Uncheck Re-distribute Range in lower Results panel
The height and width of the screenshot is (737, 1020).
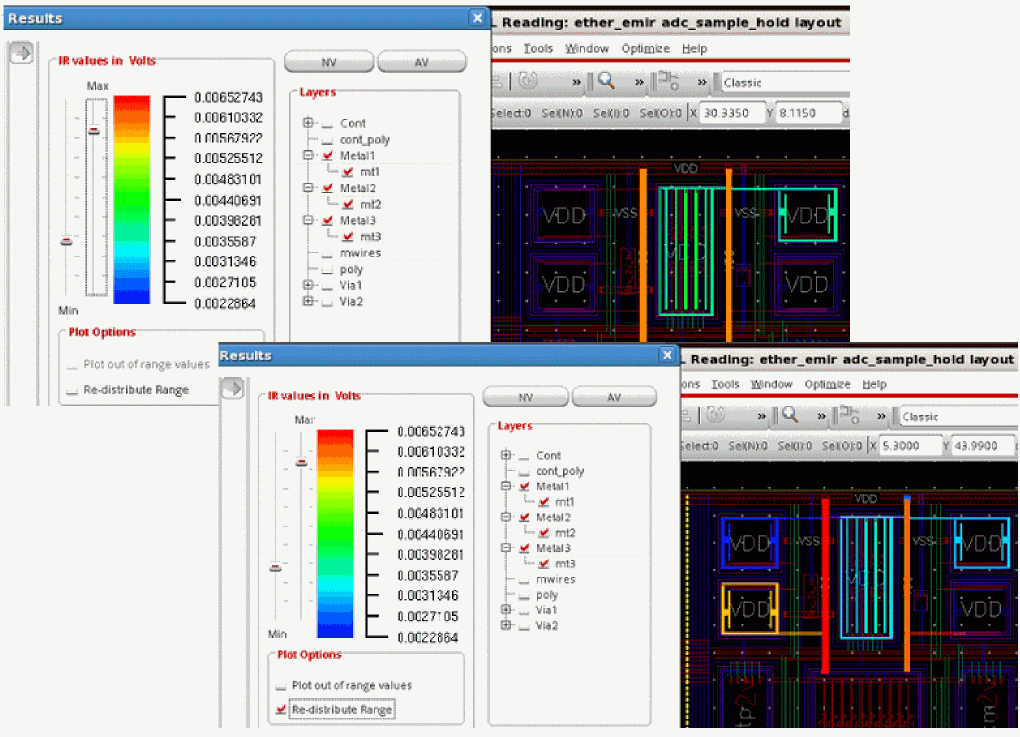281,709
